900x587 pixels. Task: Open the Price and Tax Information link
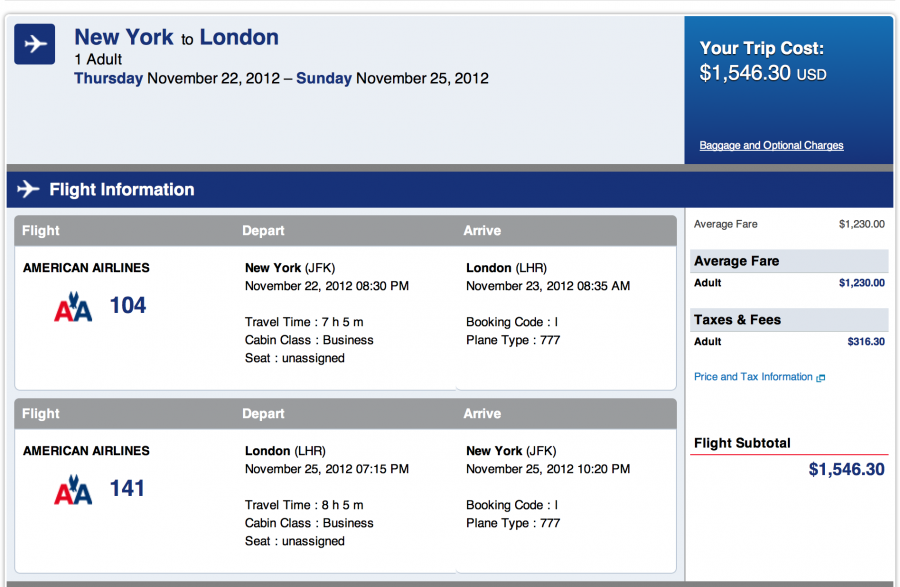pos(753,377)
